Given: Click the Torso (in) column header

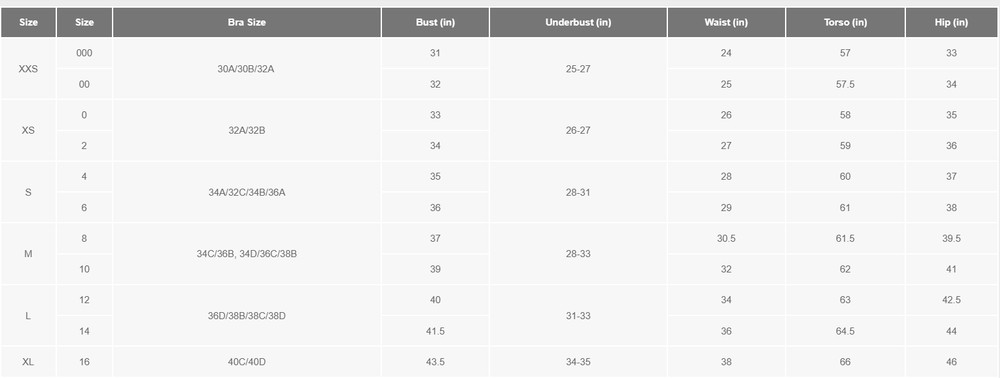Looking at the screenshot, I should 845,22.
